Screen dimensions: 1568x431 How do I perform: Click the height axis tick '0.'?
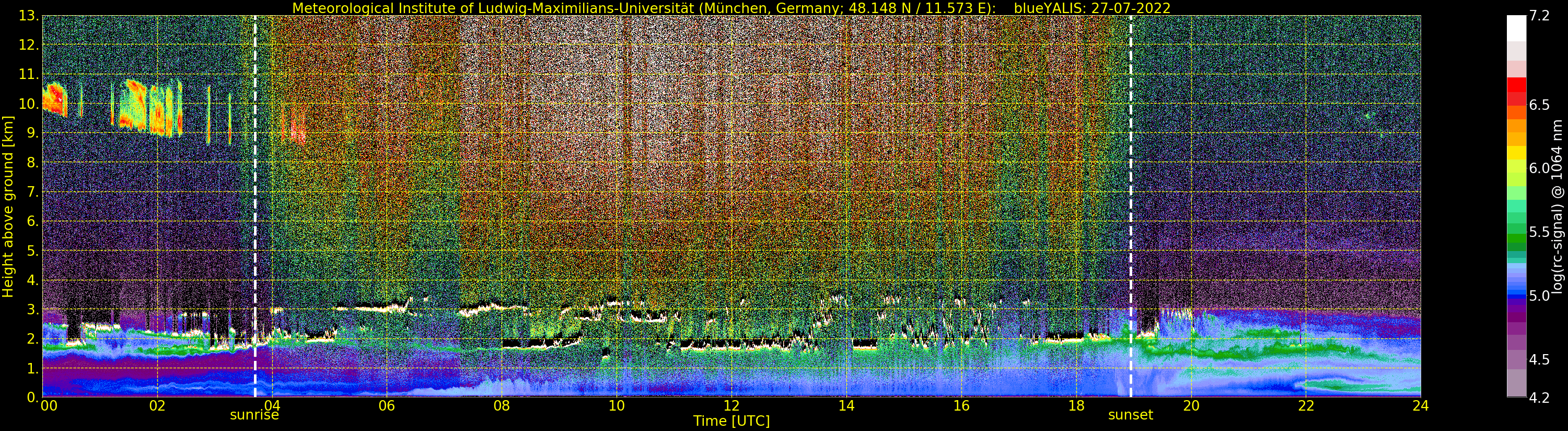coord(32,397)
